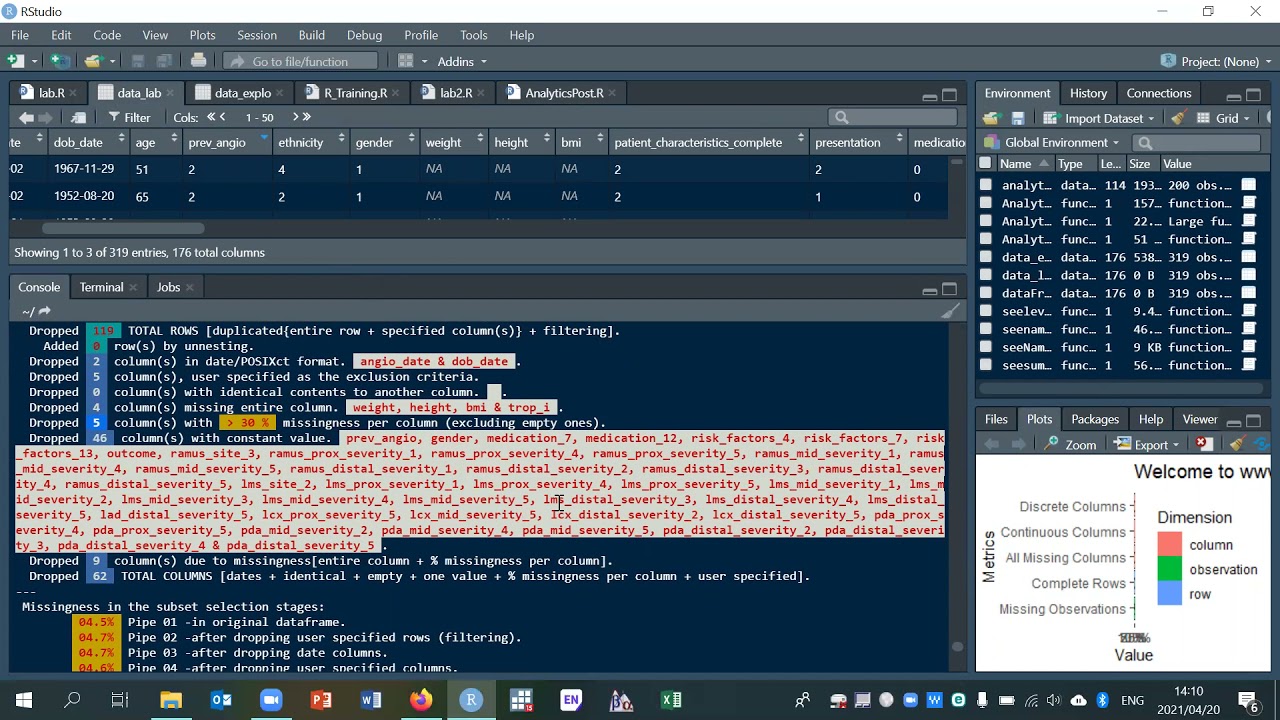This screenshot has width=1280, height=720.
Task: Open Windows Start menu
Action: pos(24,700)
